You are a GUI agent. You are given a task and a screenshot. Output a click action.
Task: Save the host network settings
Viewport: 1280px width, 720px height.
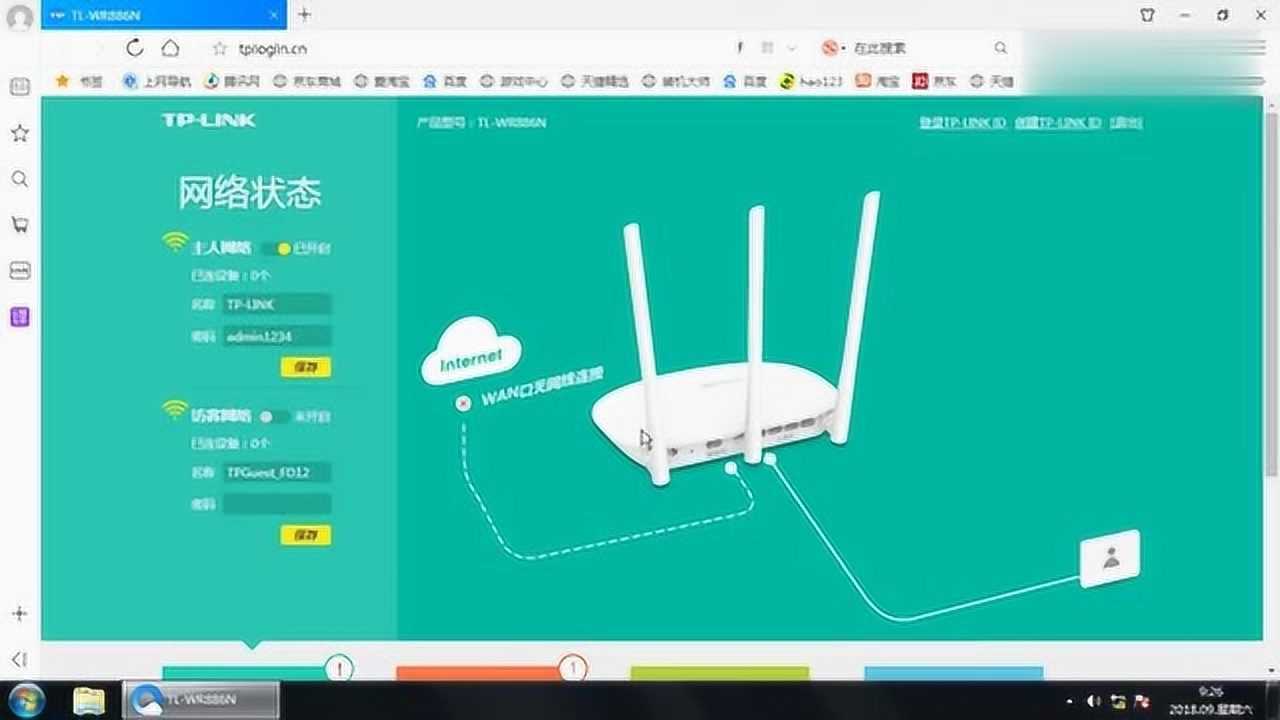305,367
